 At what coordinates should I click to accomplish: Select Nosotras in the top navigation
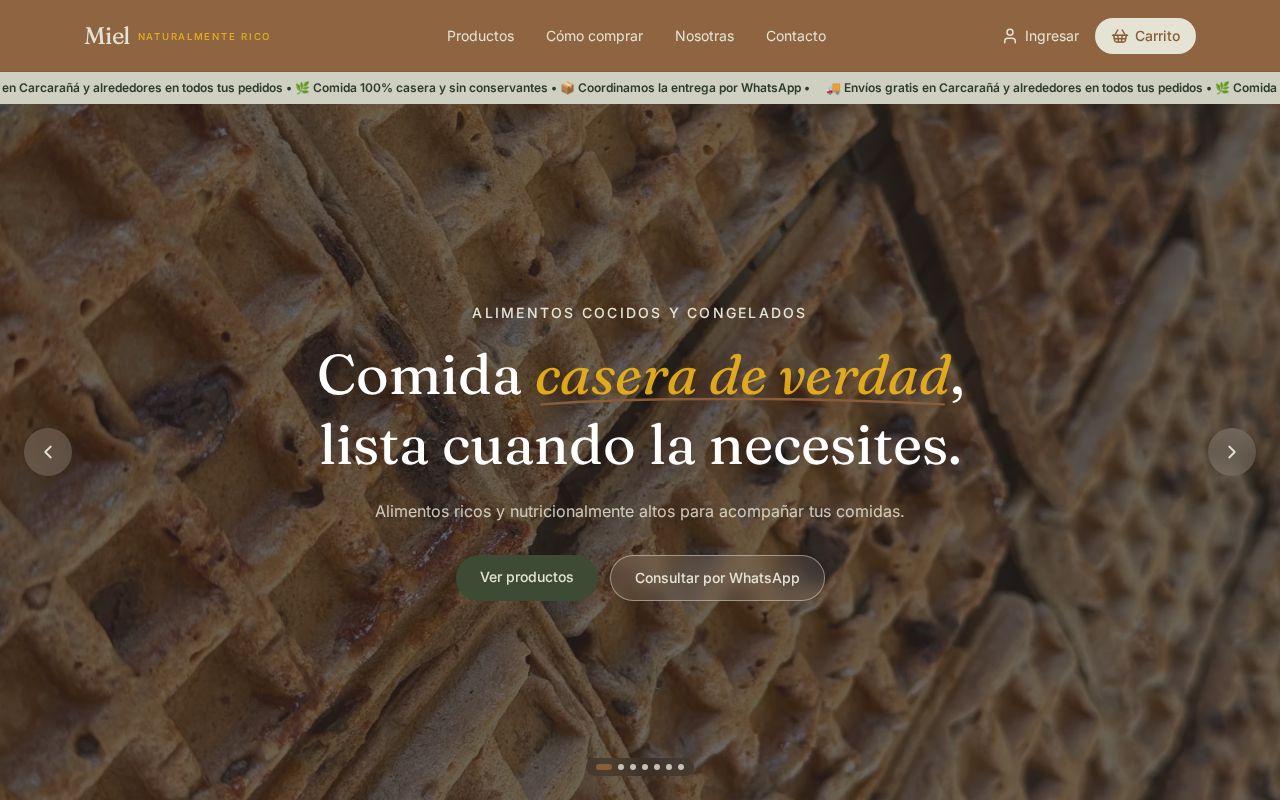point(704,36)
